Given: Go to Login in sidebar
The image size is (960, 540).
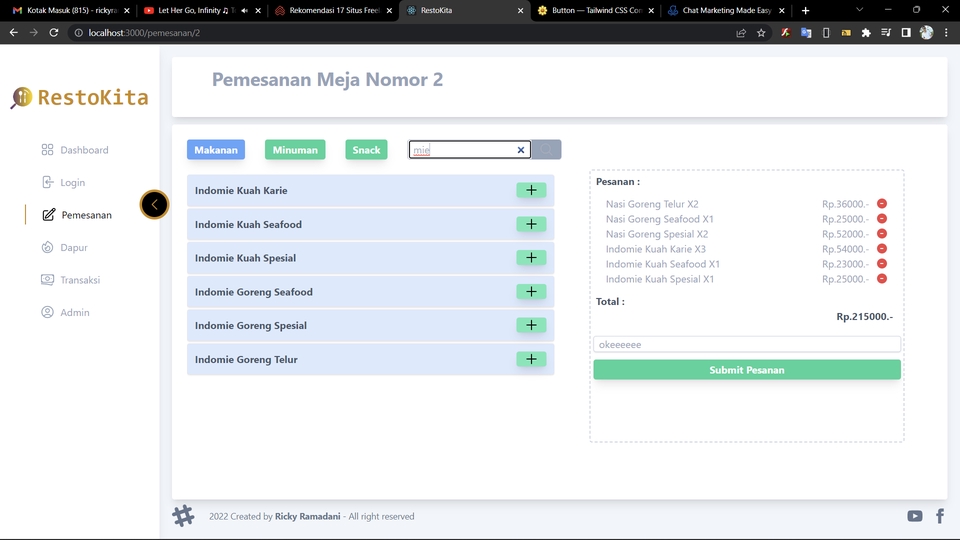Looking at the screenshot, I should click(x=63, y=182).
